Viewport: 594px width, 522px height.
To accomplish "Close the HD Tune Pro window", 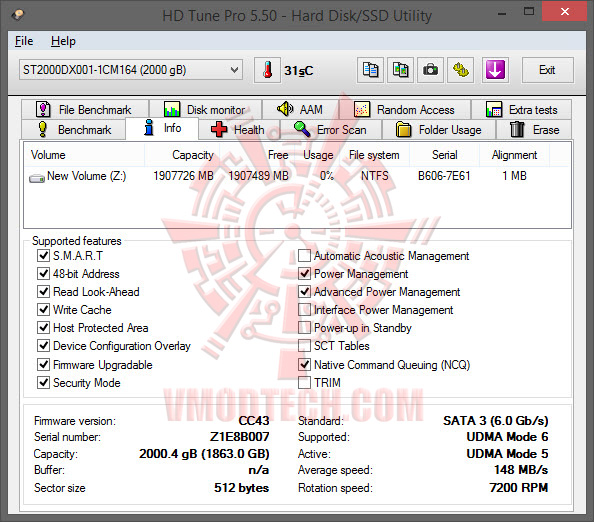I will pos(564,12).
